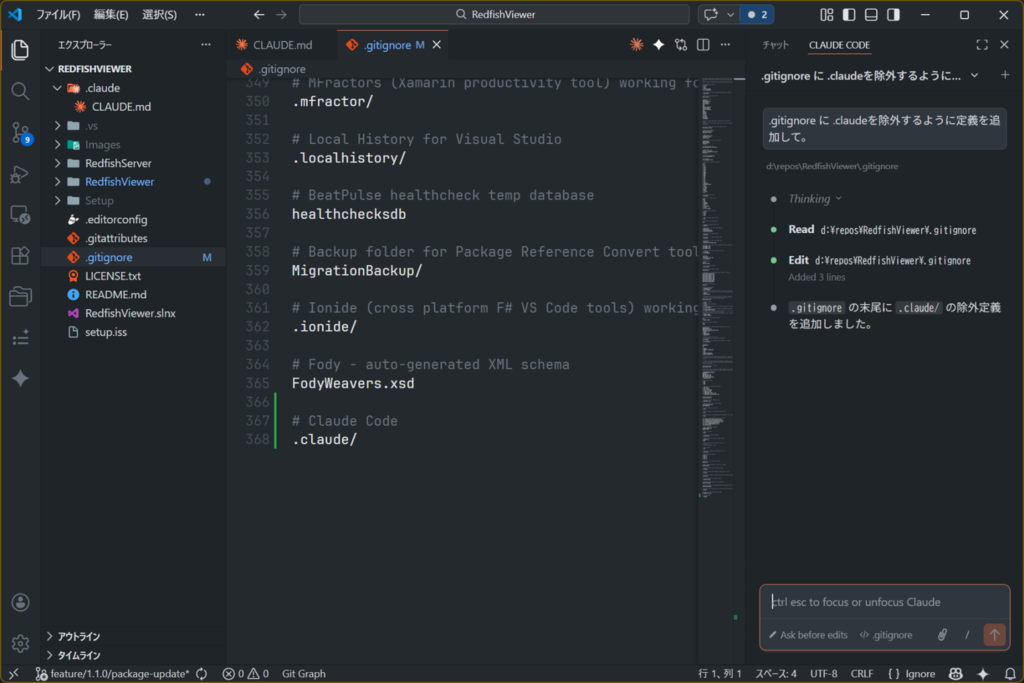Toggle the secondary side bar
This screenshot has height=683, width=1024.
(x=893, y=14)
